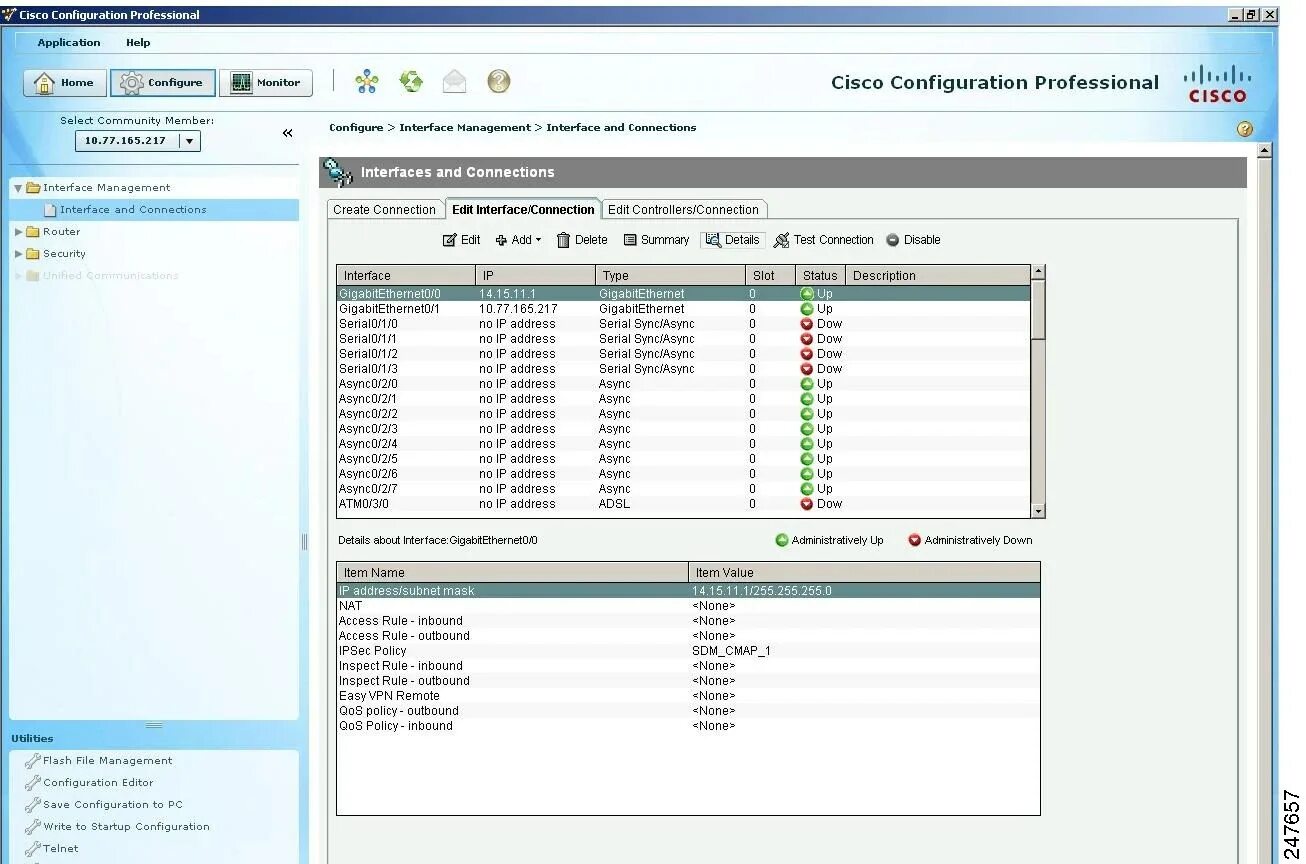This screenshot has height=864, width=1306.
Task: Click the Edit pencil icon
Action: coord(450,240)
